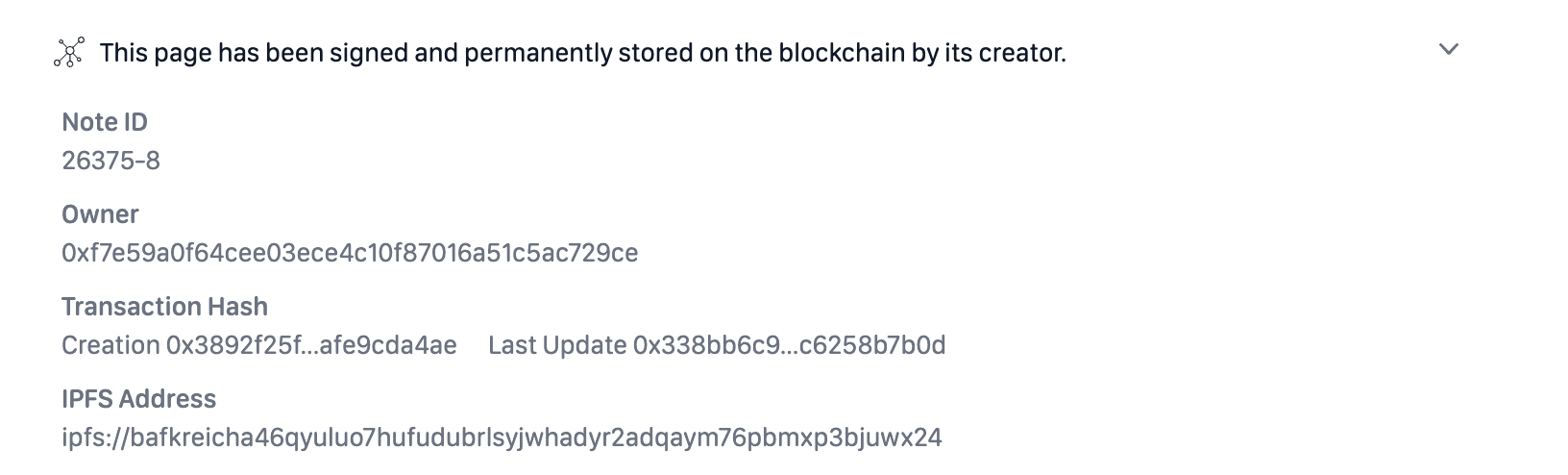The width and height of the screenshot is (1568, 475).
Task: Click the Note ID label
Action: pos(105,122)
